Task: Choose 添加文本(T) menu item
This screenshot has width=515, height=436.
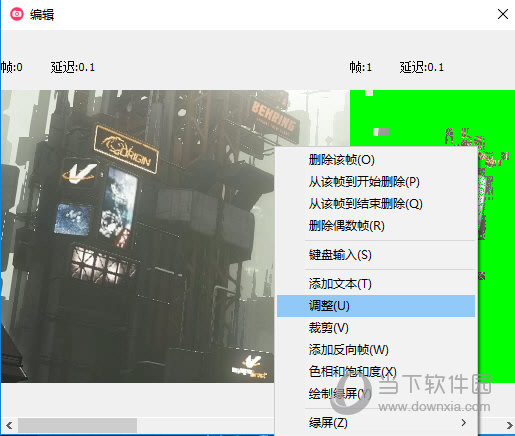Action: tap(376, 284)
